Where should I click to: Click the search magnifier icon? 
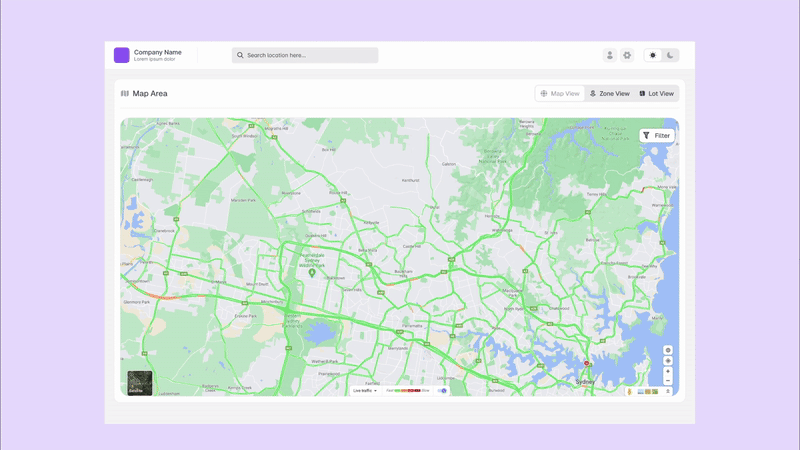(x=240, y=55)
